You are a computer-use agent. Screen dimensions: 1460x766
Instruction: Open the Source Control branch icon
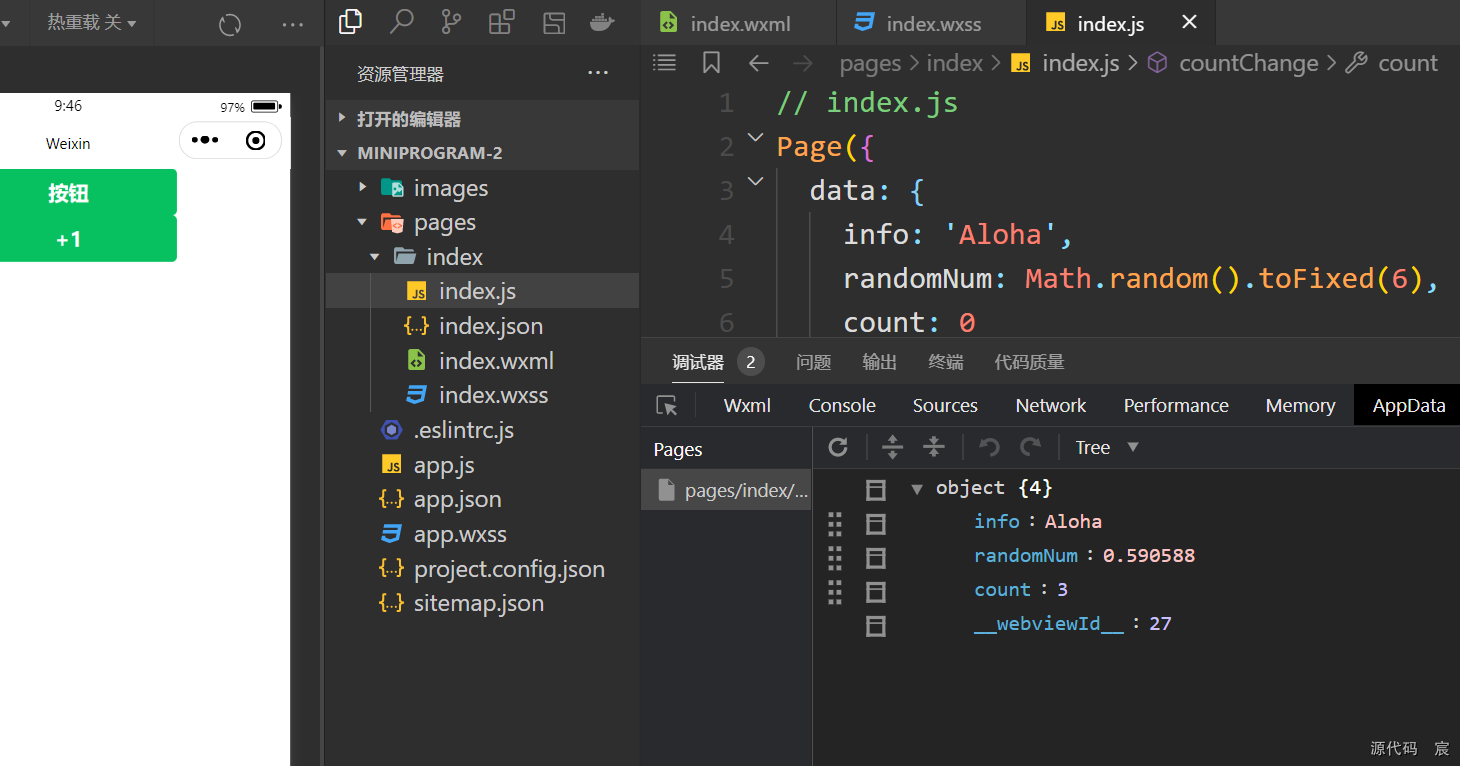click(452, 22)
